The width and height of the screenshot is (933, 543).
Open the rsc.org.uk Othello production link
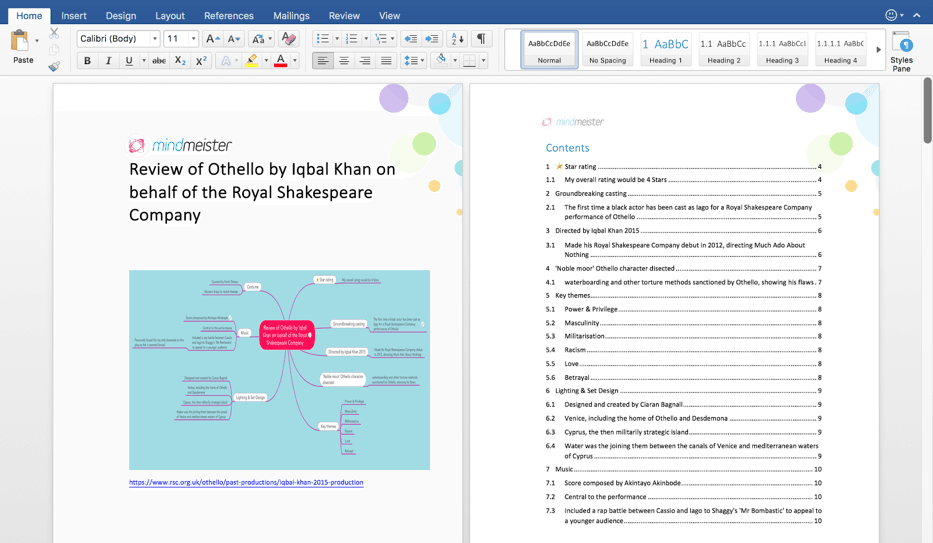point(246,482)
